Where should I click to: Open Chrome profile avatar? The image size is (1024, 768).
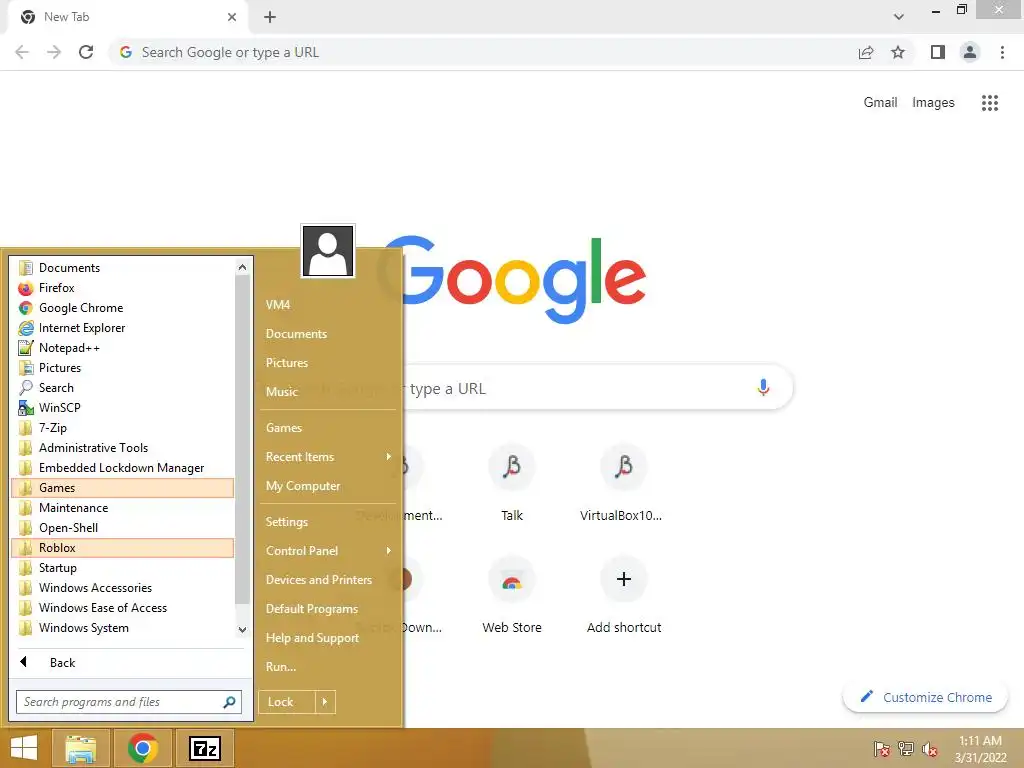[970, 52]
